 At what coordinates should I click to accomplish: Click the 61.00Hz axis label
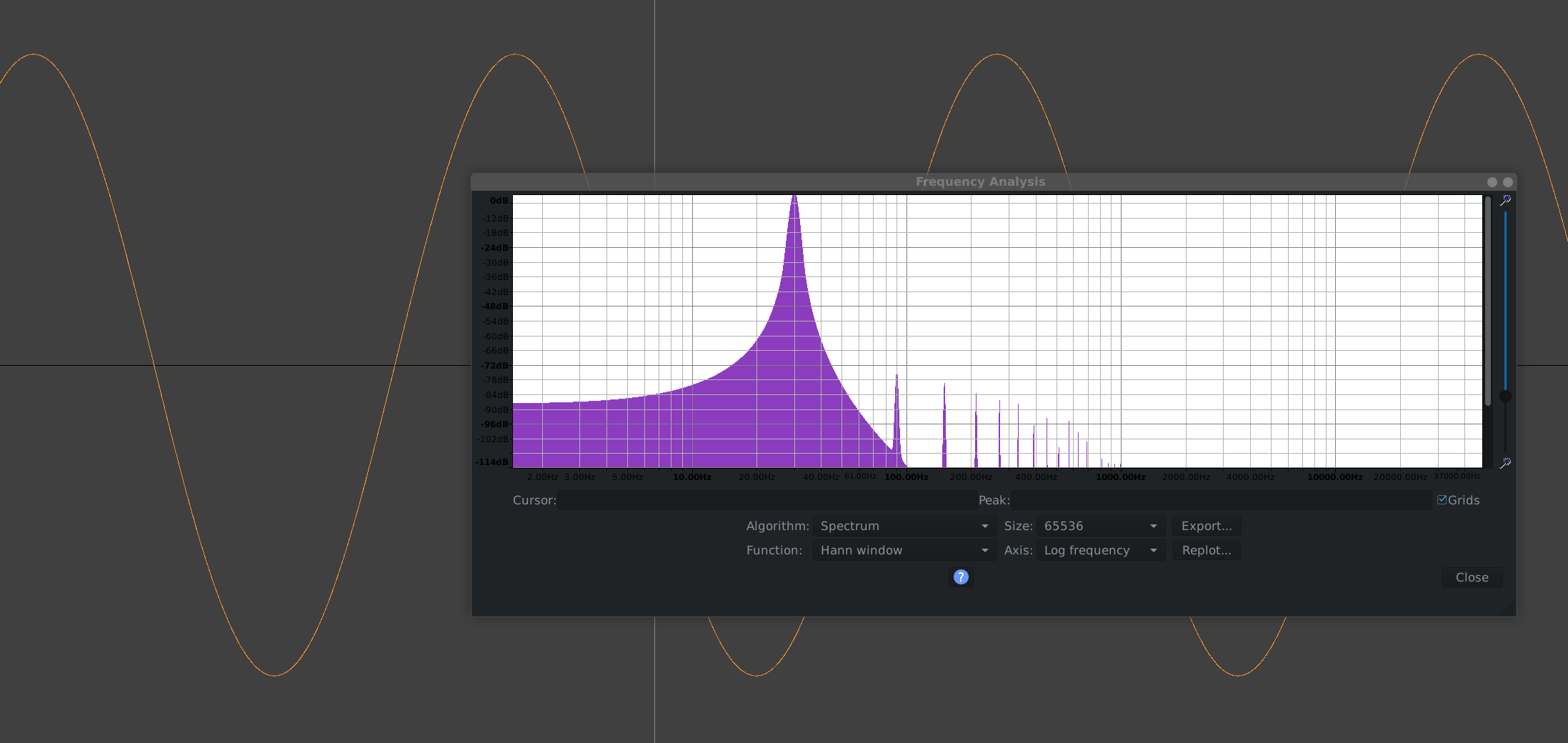coord(860,476)
